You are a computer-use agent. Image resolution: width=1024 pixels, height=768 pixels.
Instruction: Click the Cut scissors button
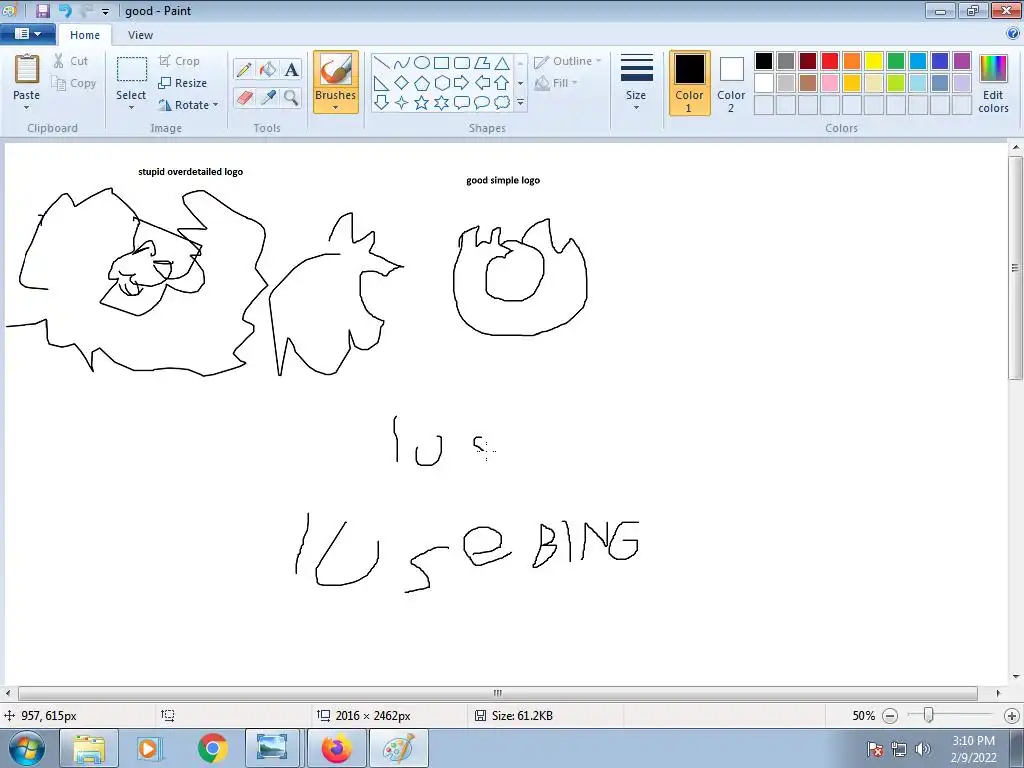coord(71,61)
